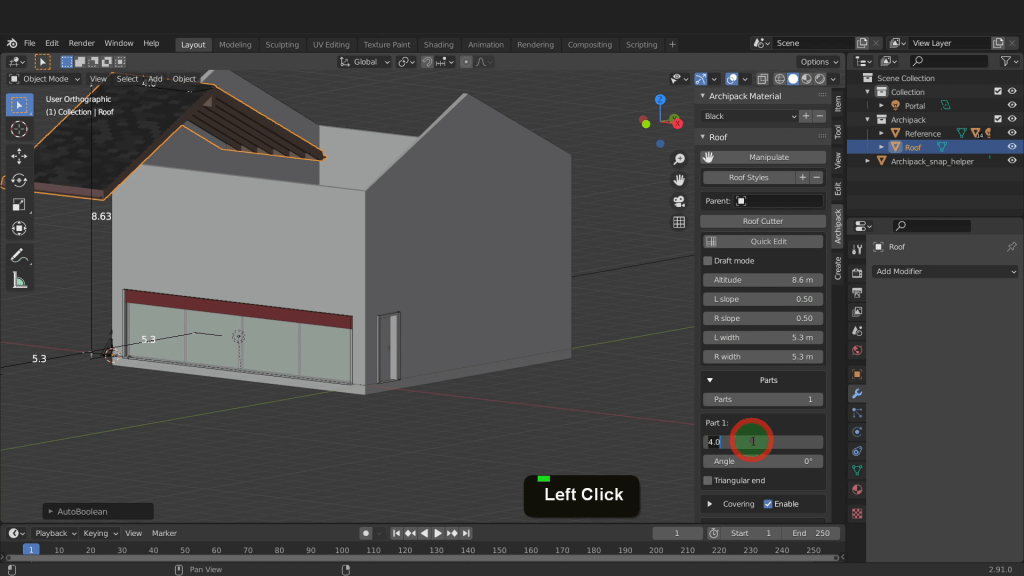Click the play animation button
Image resolution: width=1024 pixels, height=576 pixels.
tap(437, 533)
